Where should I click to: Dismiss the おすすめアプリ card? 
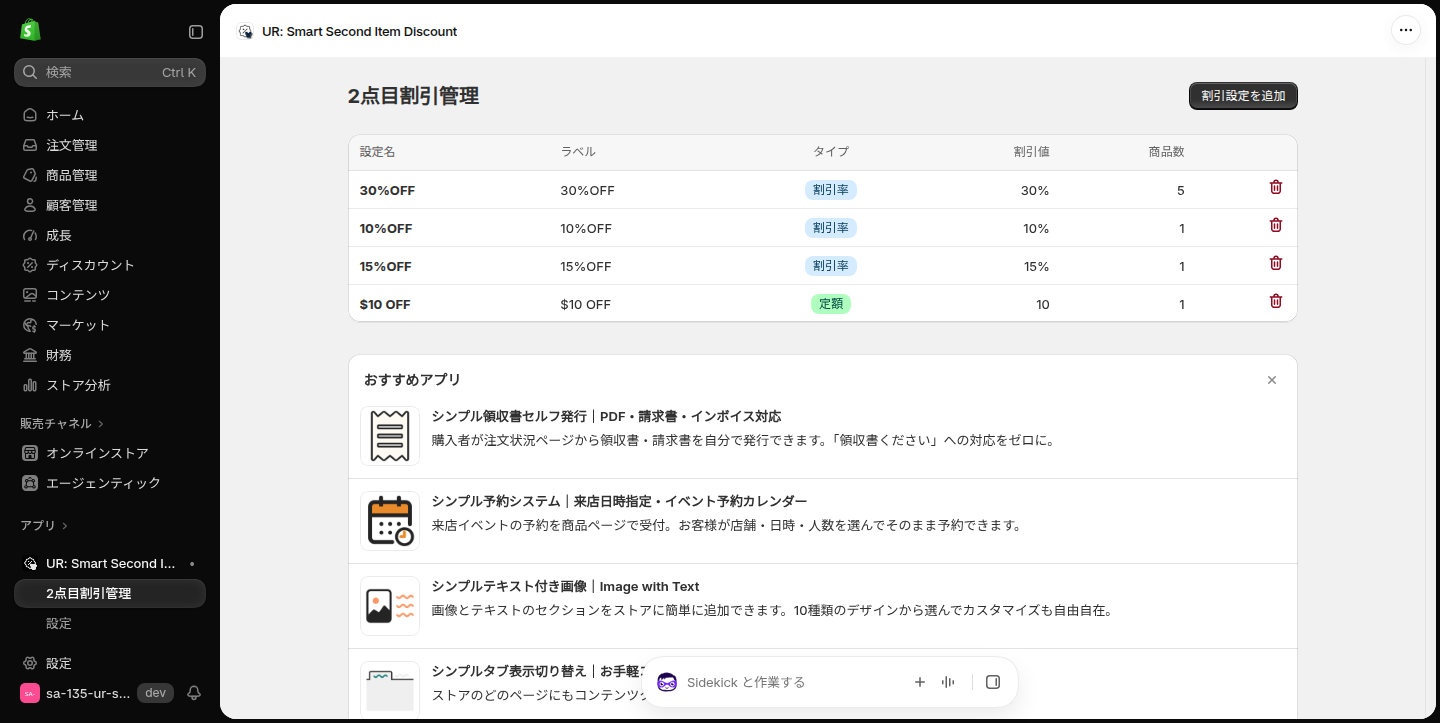pos(1272,380)
